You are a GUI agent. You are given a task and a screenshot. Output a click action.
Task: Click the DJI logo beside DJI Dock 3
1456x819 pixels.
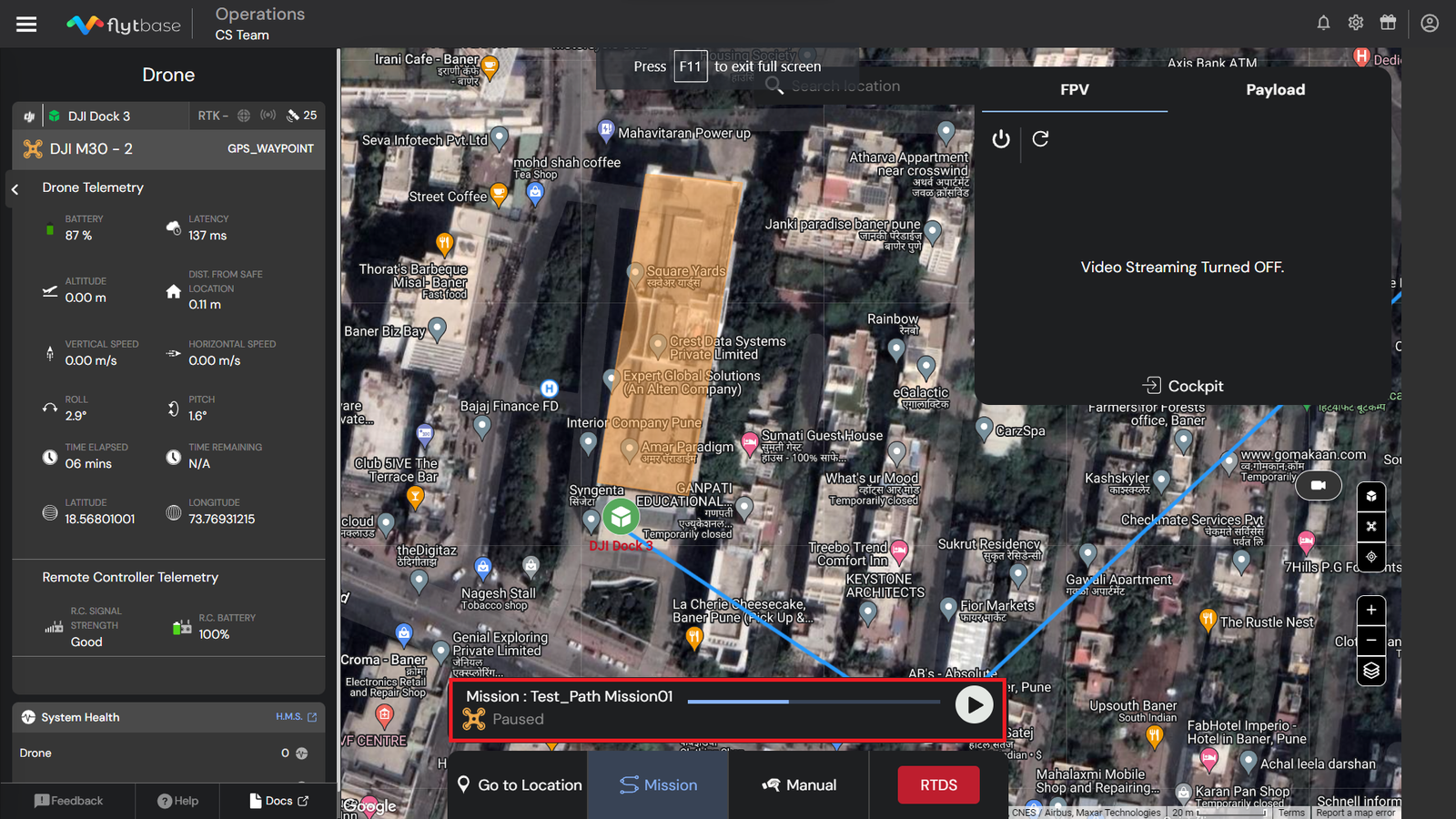29,116
